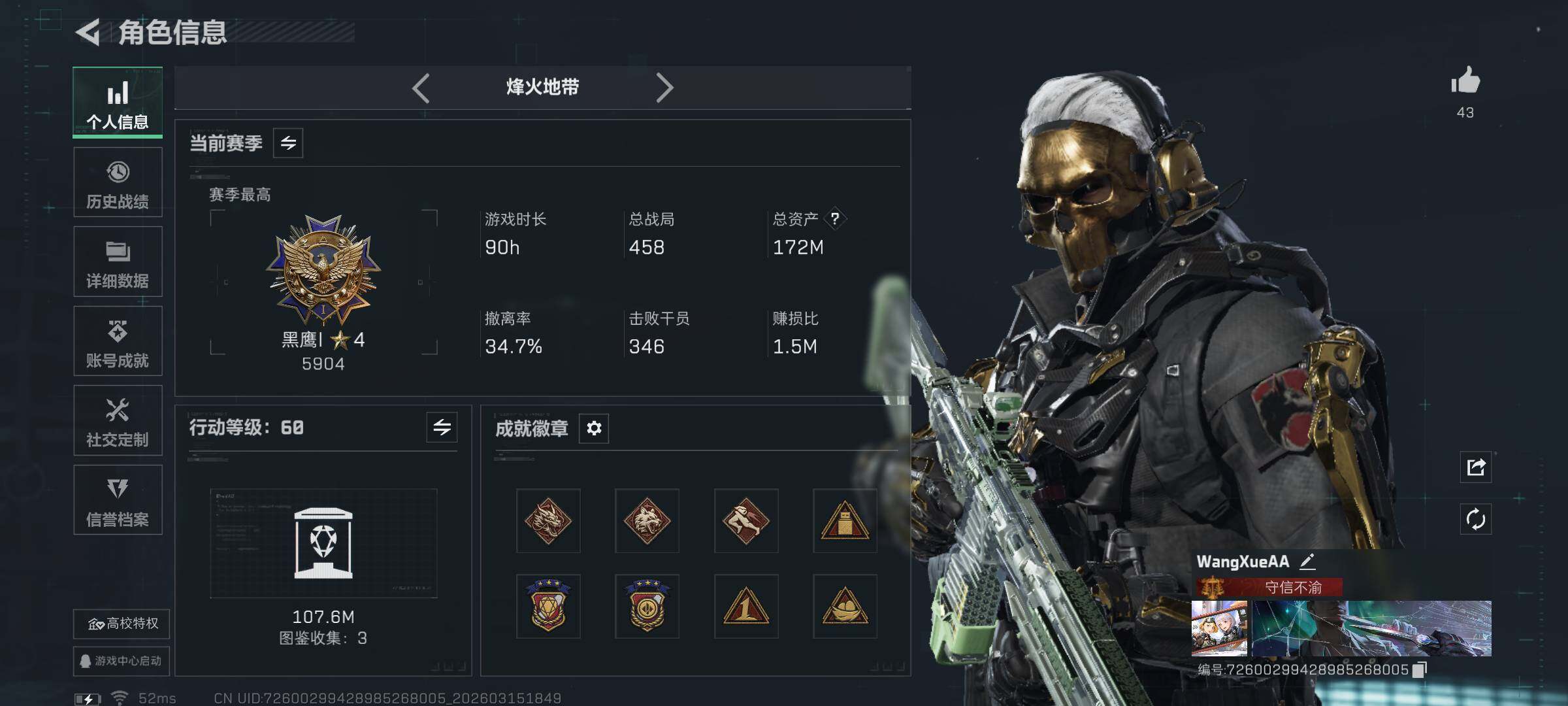Viewport: 1568px width, 706px height.
Task: Open the 成就徽章 settings gear
Action: click(594, 428)
